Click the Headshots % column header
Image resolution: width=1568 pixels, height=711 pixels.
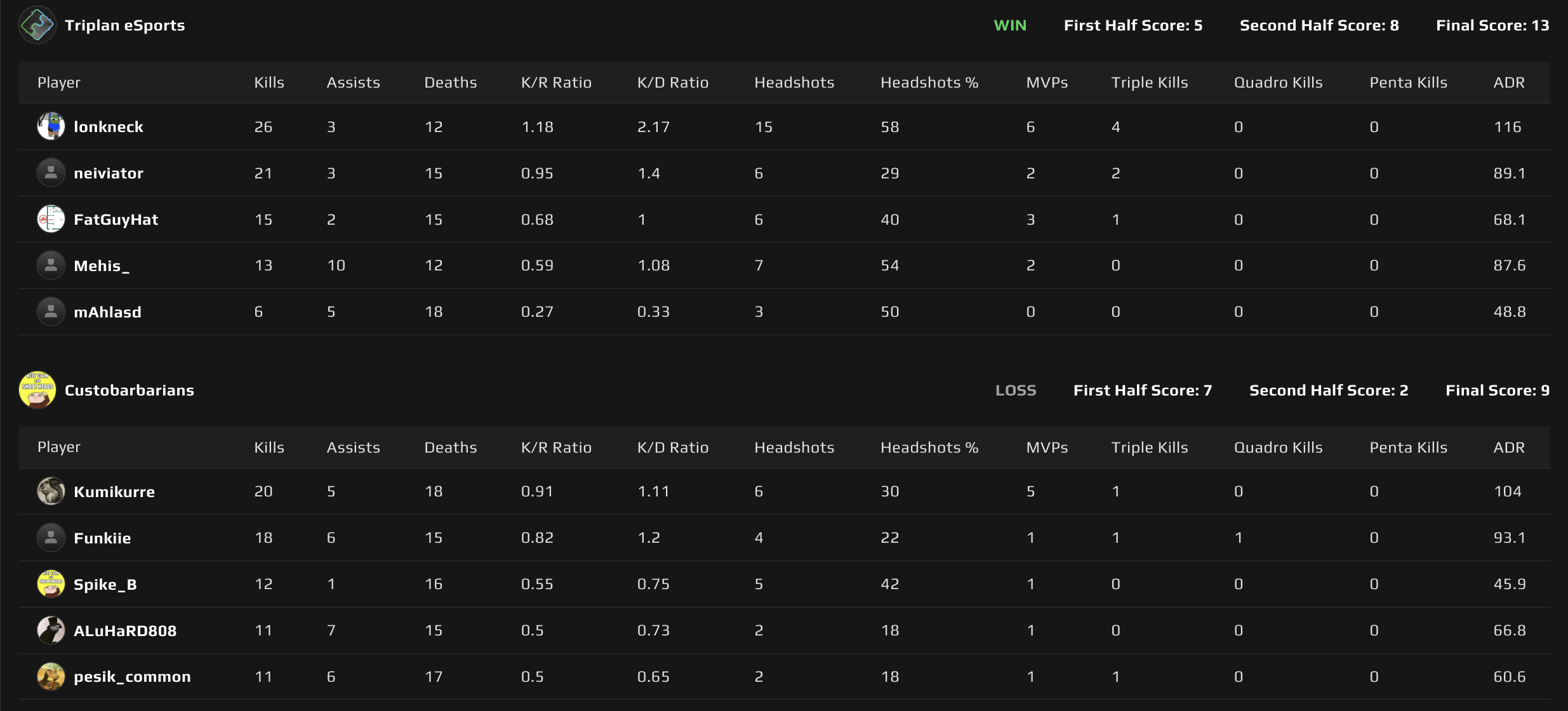coord(929,82)
